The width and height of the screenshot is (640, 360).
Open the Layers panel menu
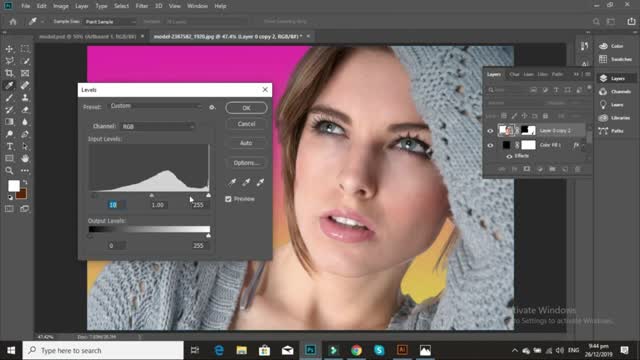click(x=588, y=74)
